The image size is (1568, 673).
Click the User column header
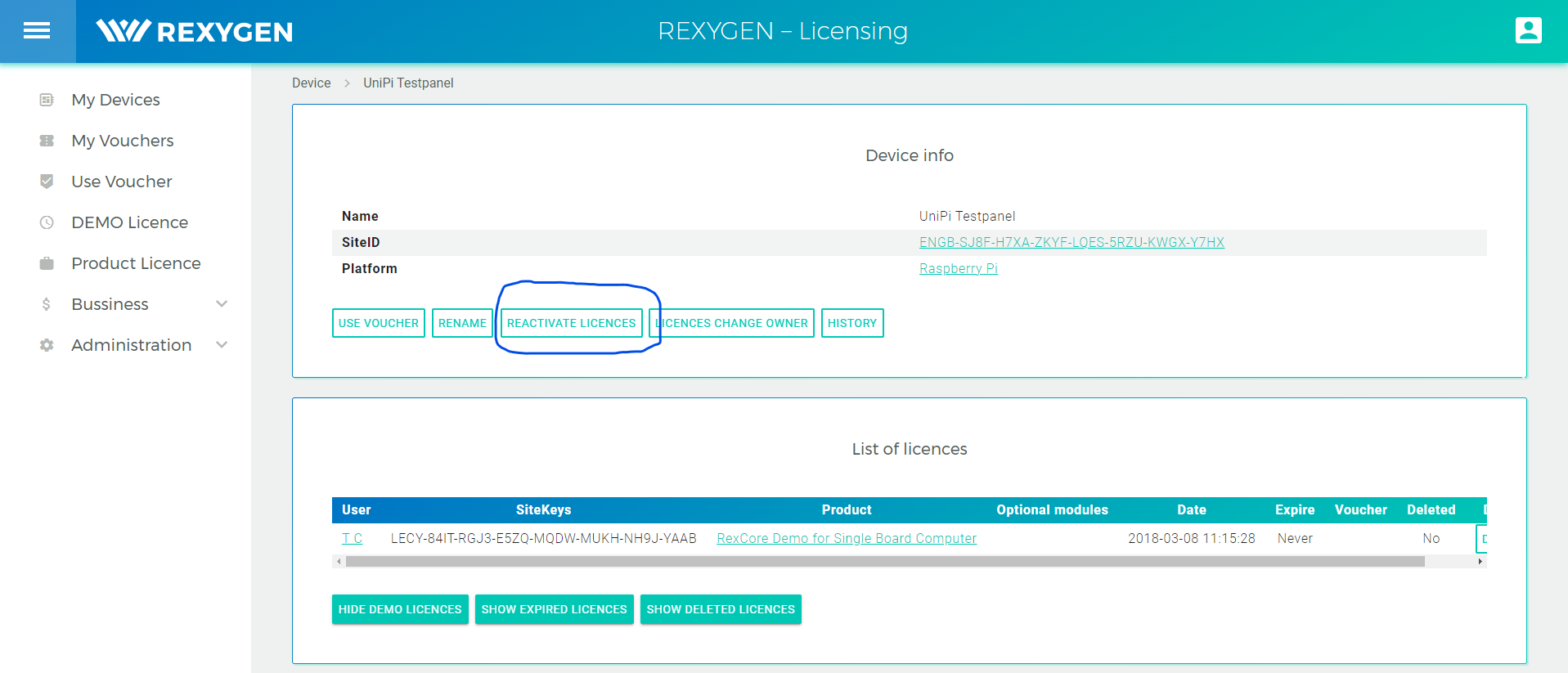[357, 509]
